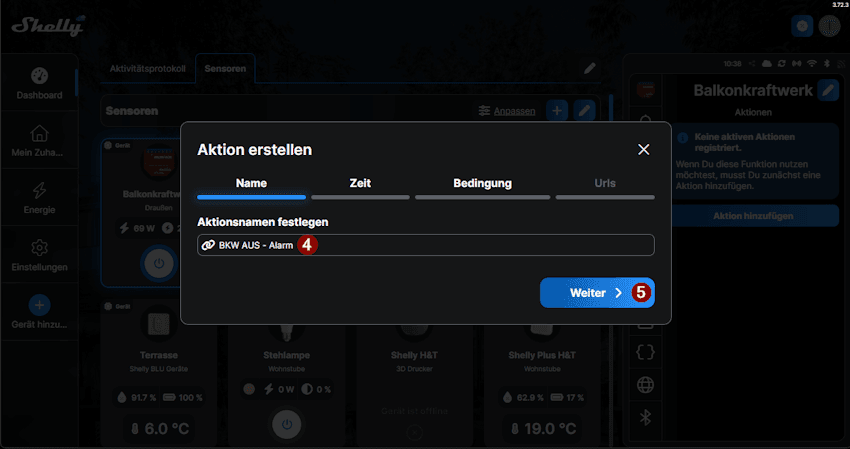Open user profile avatar top right

[x=829, y=26]
